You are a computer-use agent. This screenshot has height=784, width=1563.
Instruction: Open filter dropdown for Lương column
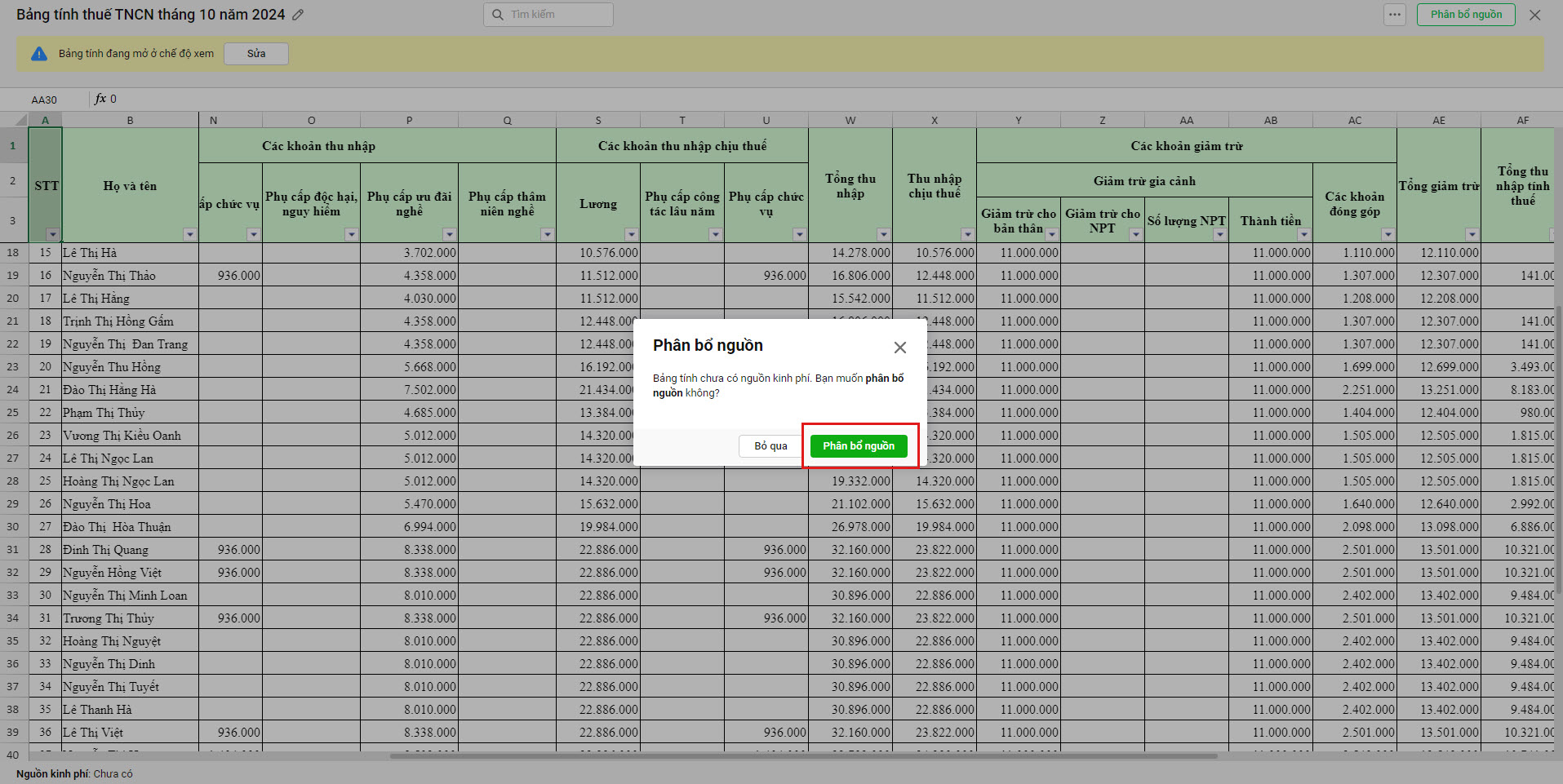point(631,235)
